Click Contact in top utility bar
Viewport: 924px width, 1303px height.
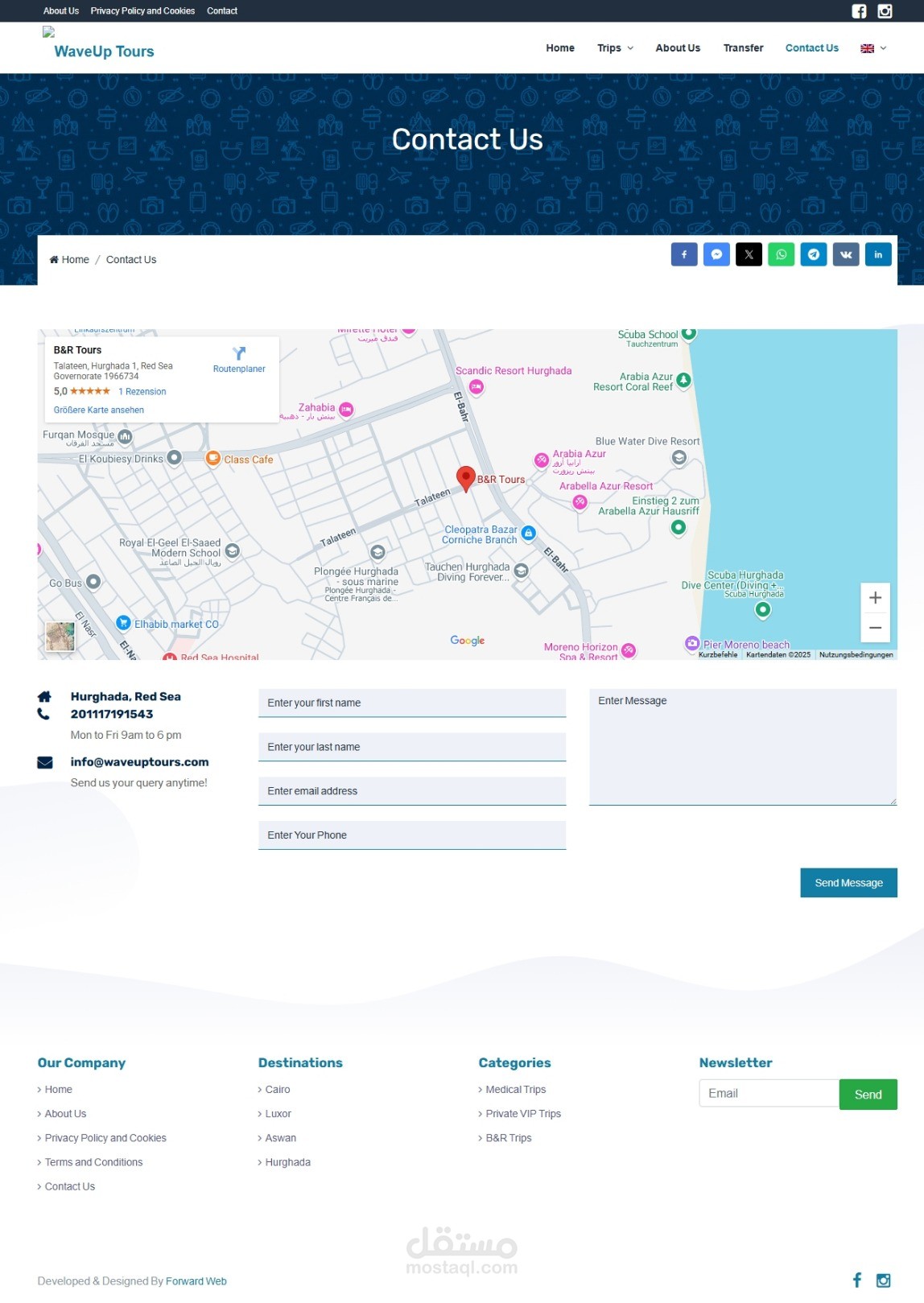(222, 11)
